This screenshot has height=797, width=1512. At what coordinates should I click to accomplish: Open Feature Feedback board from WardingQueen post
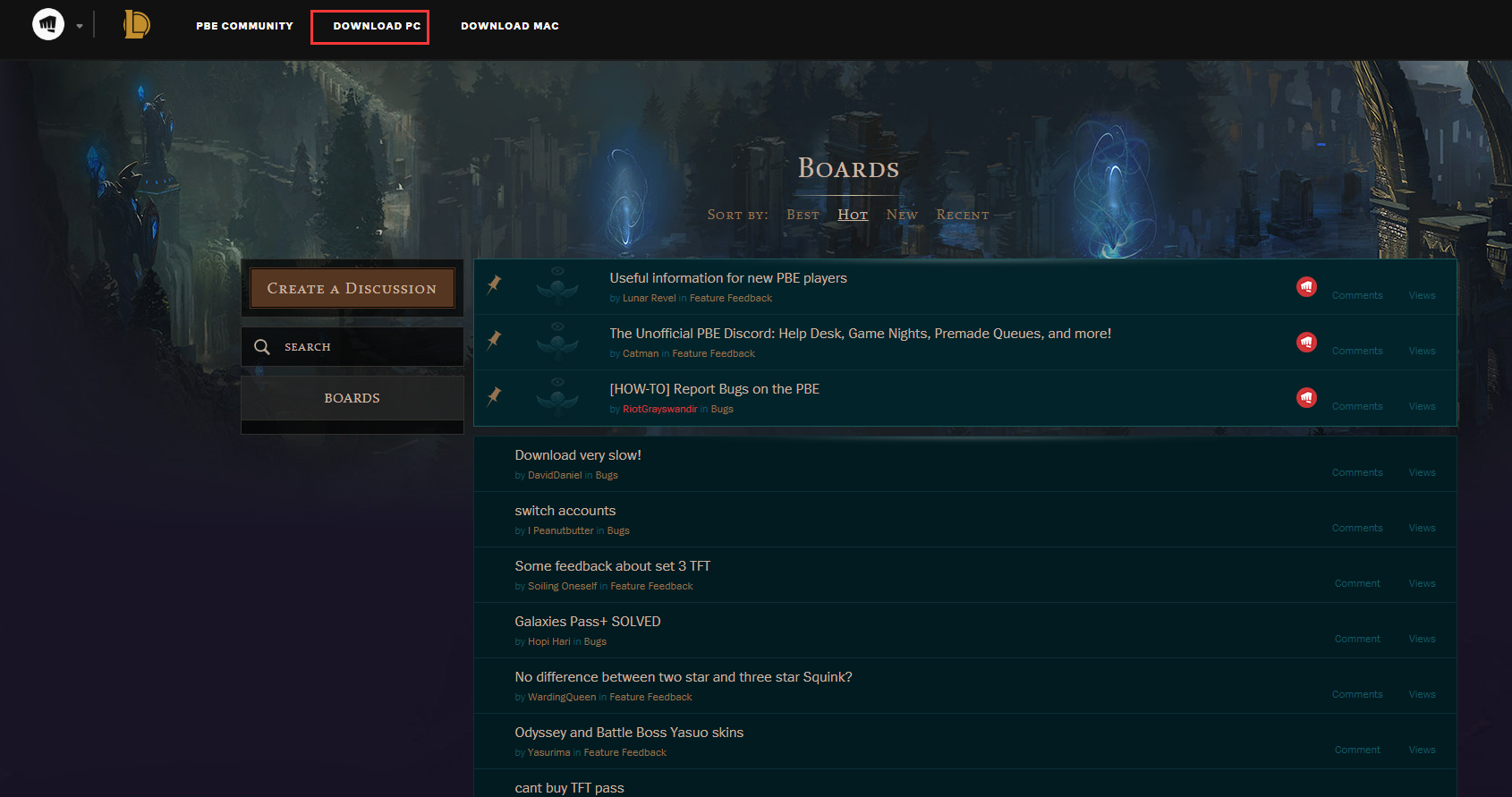pos(651,697)
